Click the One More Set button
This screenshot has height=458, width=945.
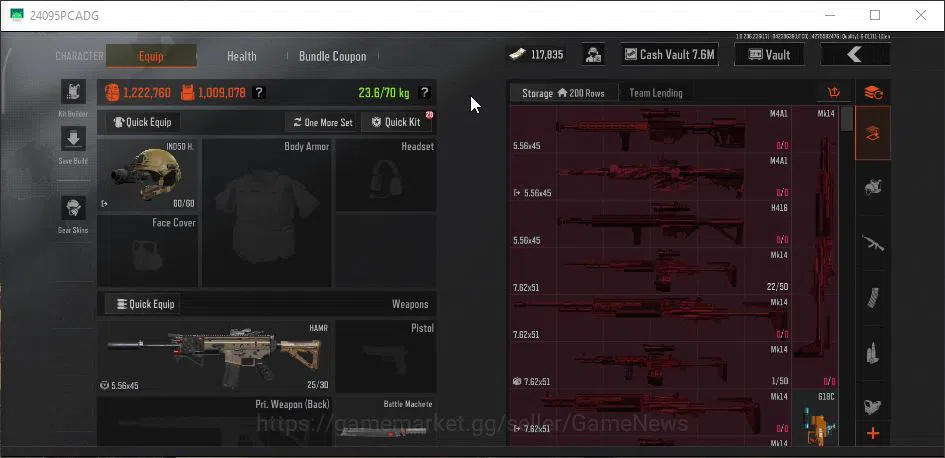click(x=322, y=122)
